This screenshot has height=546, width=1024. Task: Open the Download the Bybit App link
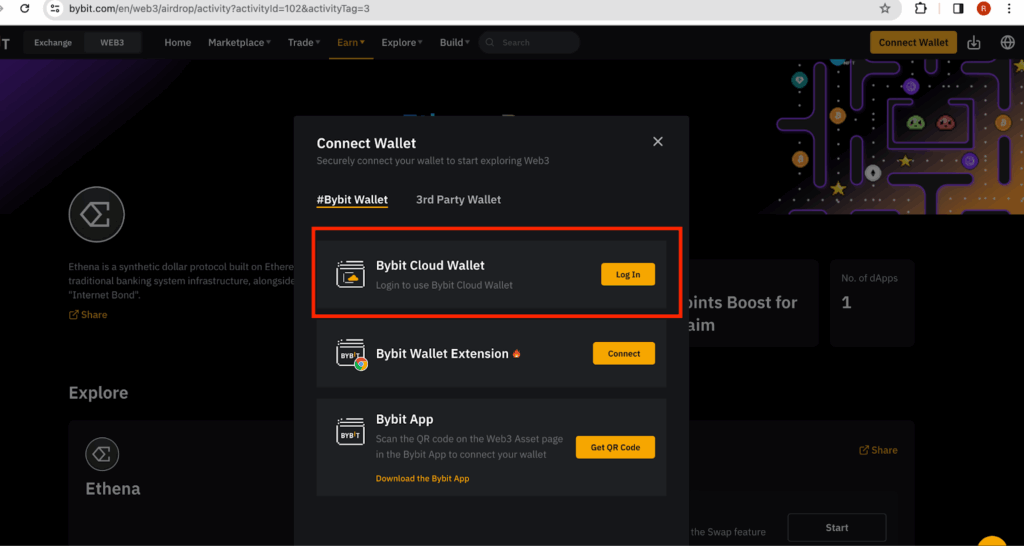pos(423,479)
